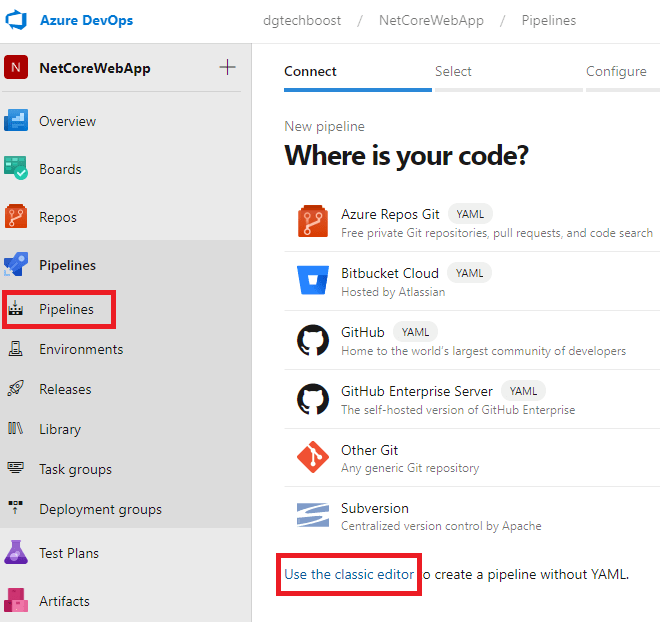The image size is (660, 622).
Task: Switch to the Configure step tab
Action: (x=616, y=71)
